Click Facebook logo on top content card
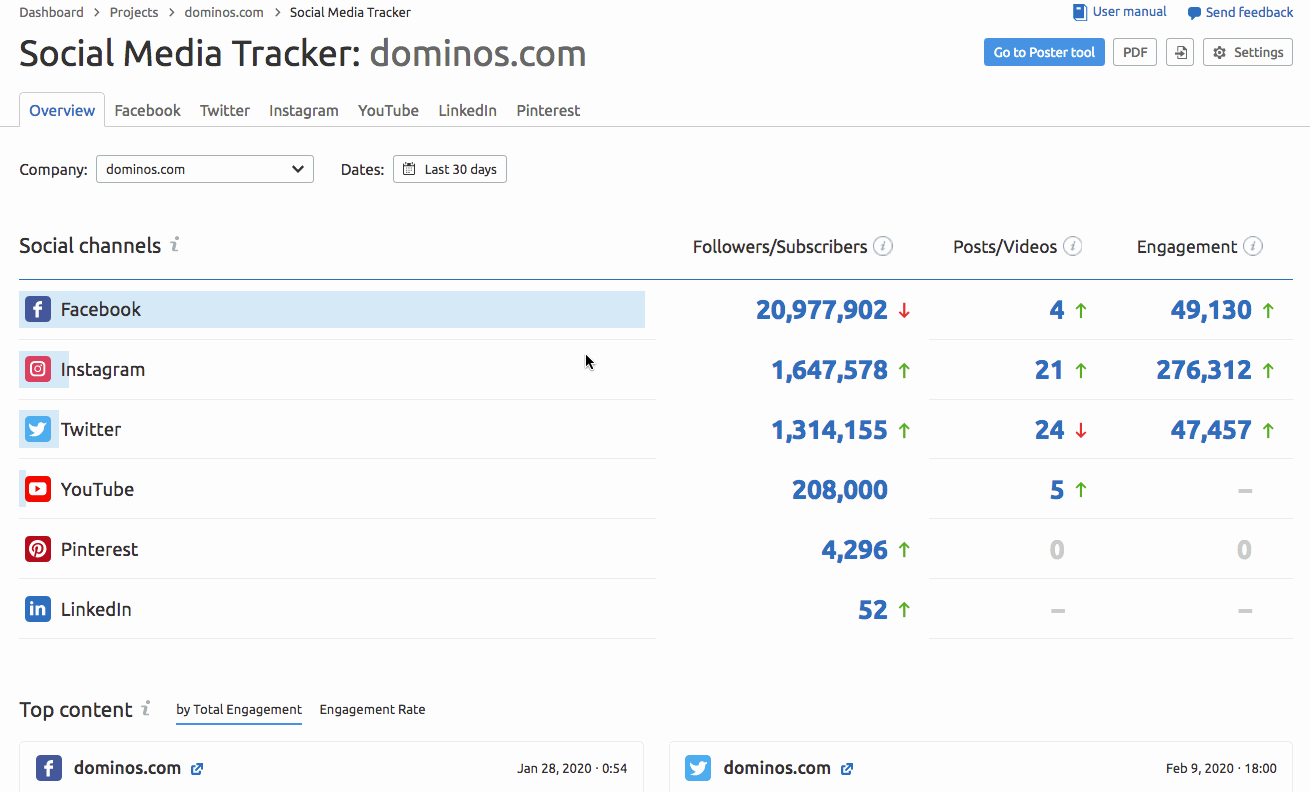 (49, 768)
